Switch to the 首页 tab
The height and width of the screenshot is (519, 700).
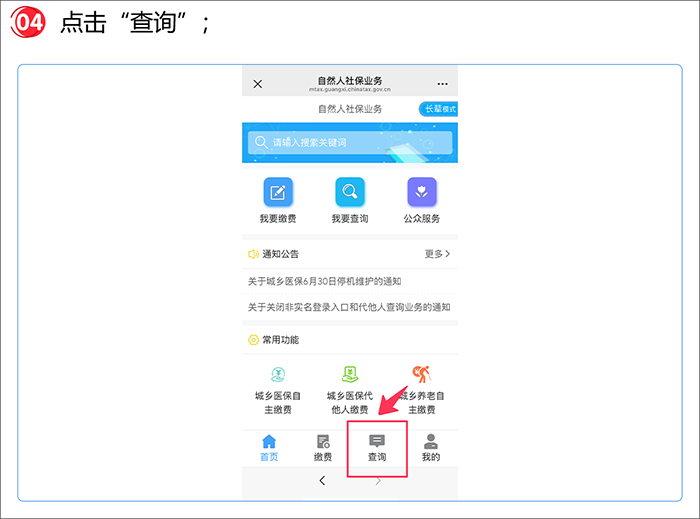269,448
